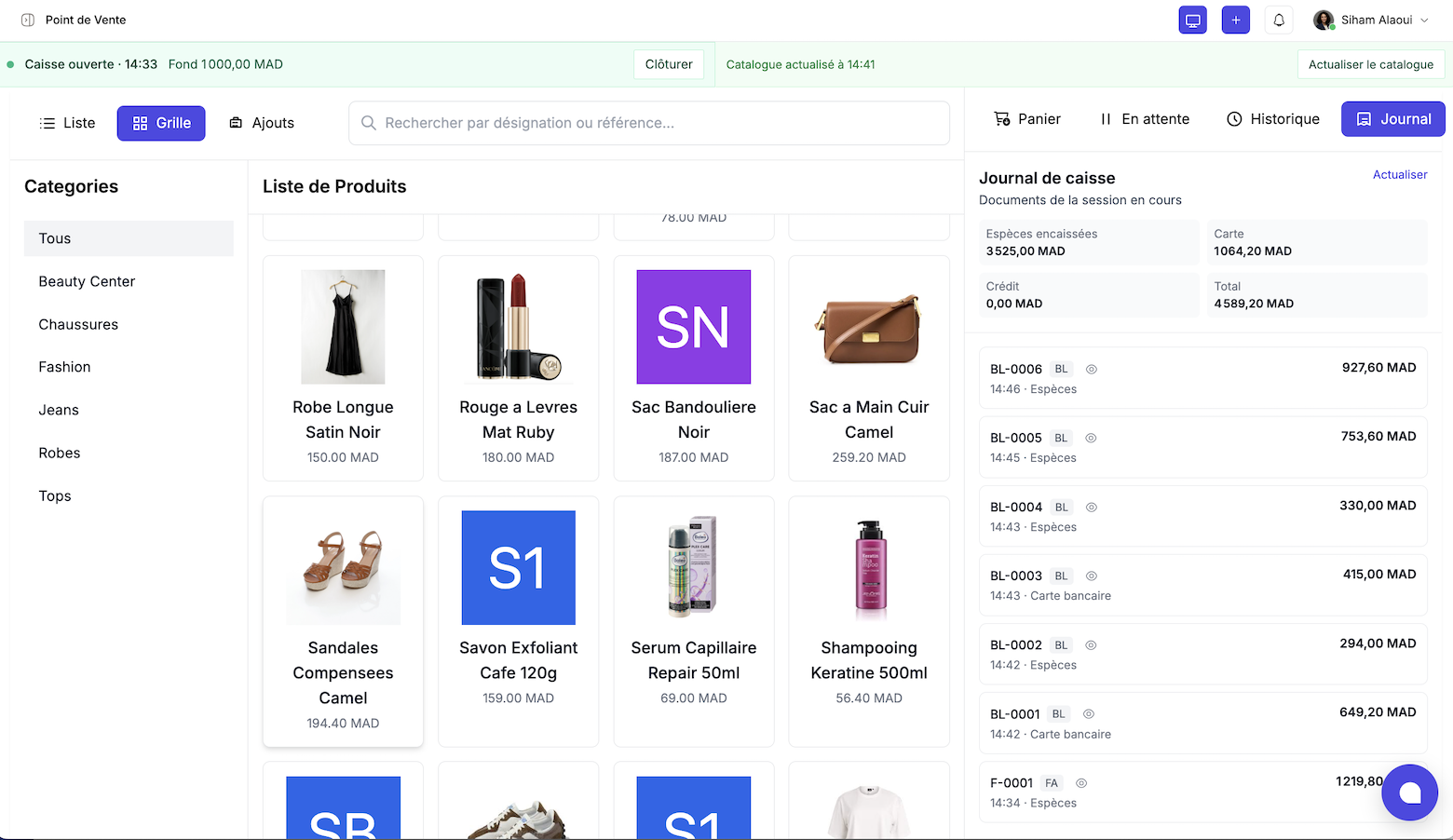This screenshot has height=840, width=1453.
Task: Click the BL-0001 document number
Action: 1015,714
